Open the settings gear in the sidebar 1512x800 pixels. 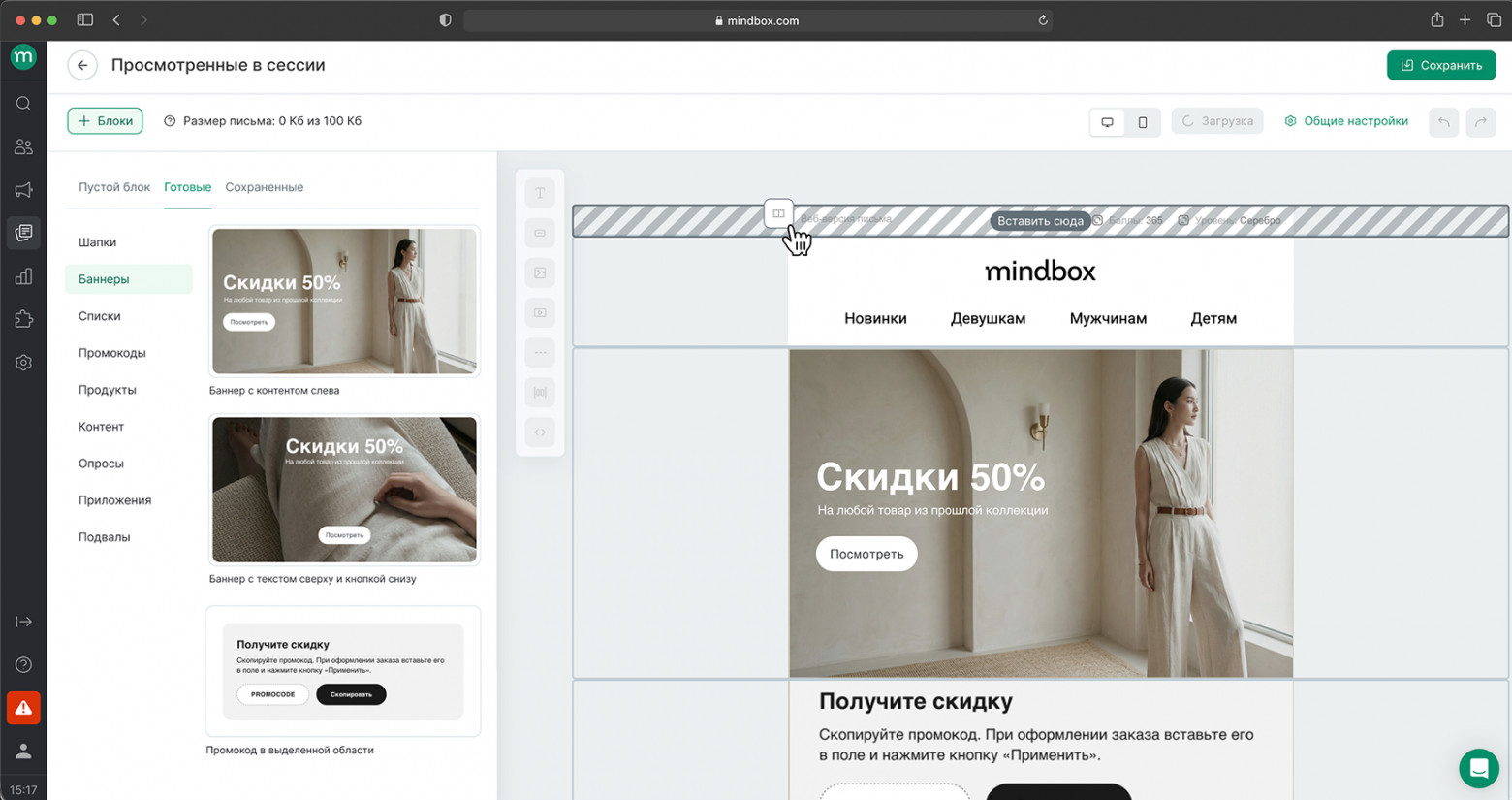(x=23, y=362)
